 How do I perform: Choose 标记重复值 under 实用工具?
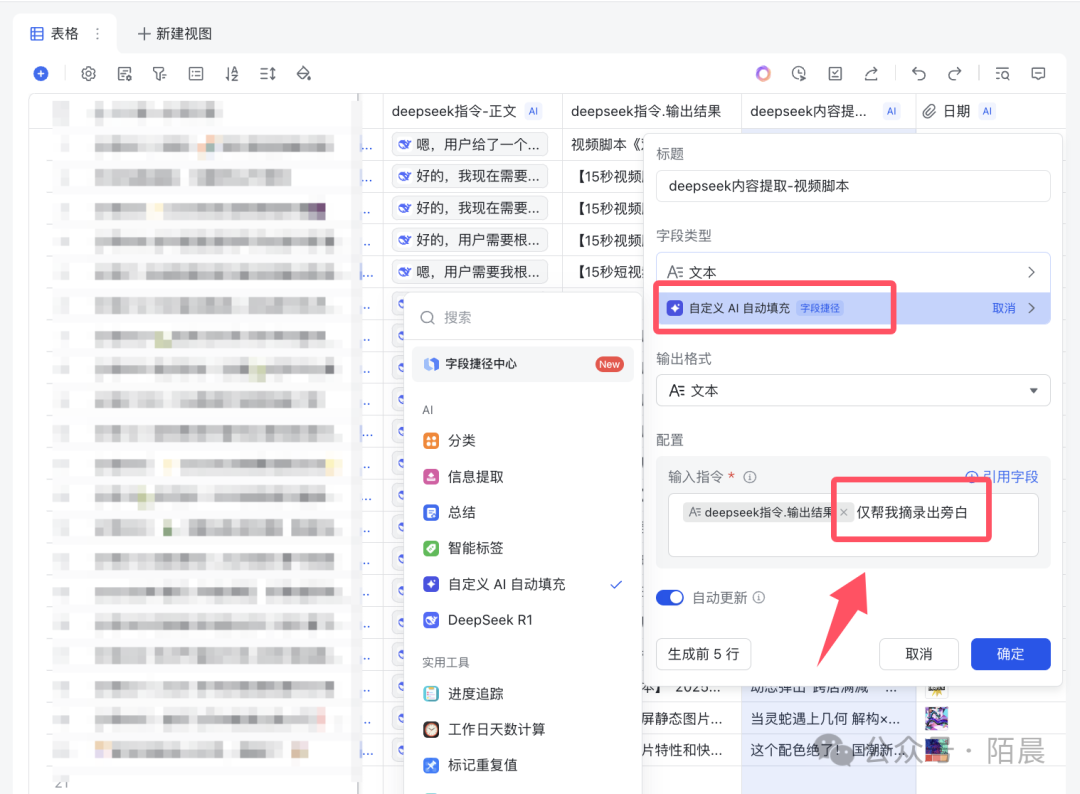pos(523,765)
